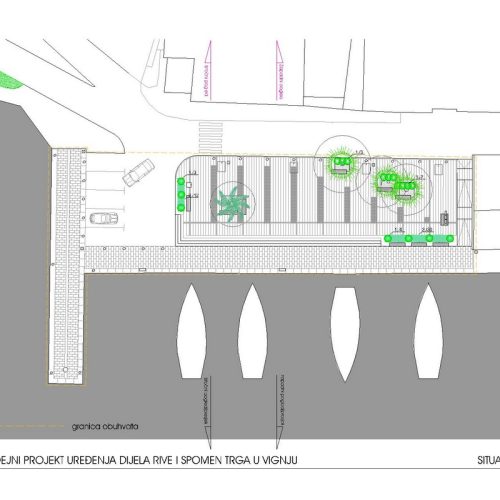Click the 'granica obuhvata' legend label
Screen dimensions: 500x500
105,426
